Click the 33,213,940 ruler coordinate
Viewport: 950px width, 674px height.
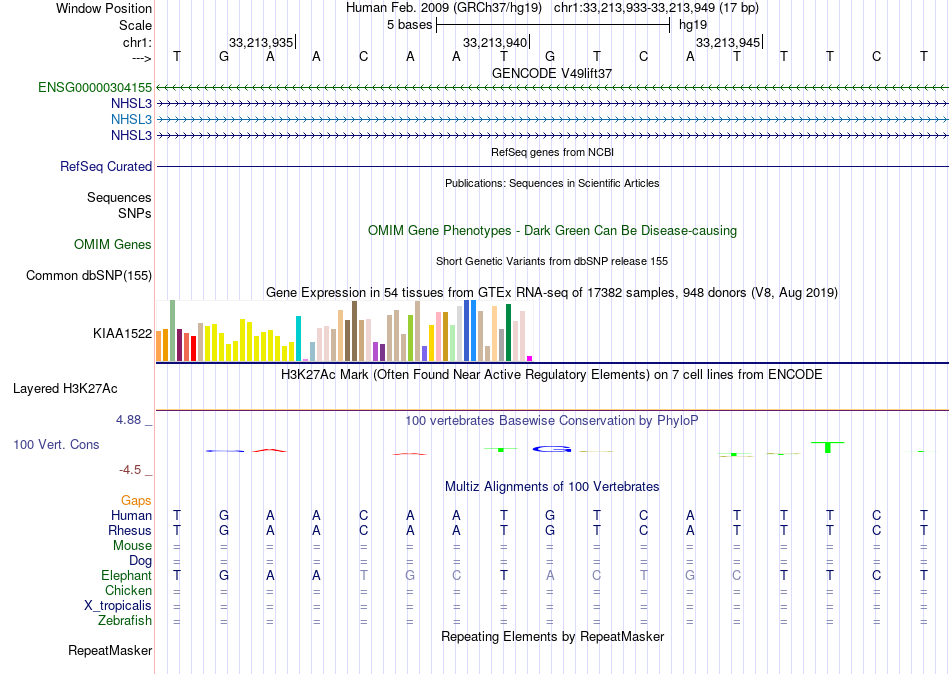[494, 42]
